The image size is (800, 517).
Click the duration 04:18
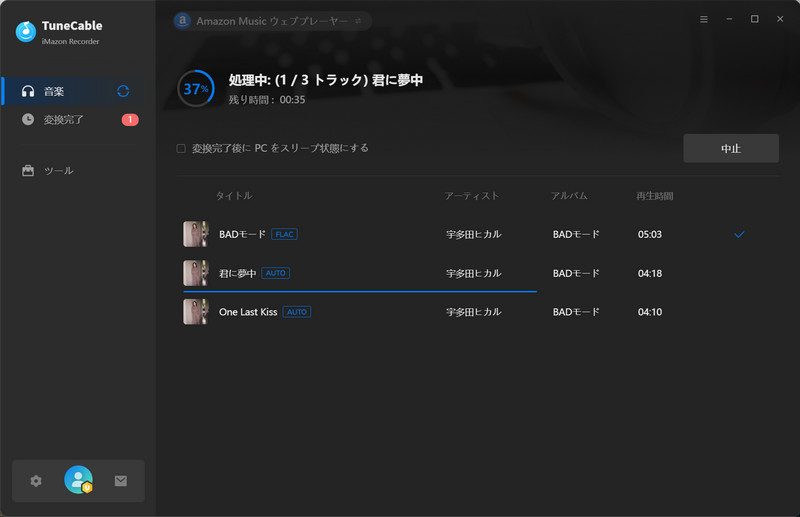pyautogui.click(x=649, y=273)
